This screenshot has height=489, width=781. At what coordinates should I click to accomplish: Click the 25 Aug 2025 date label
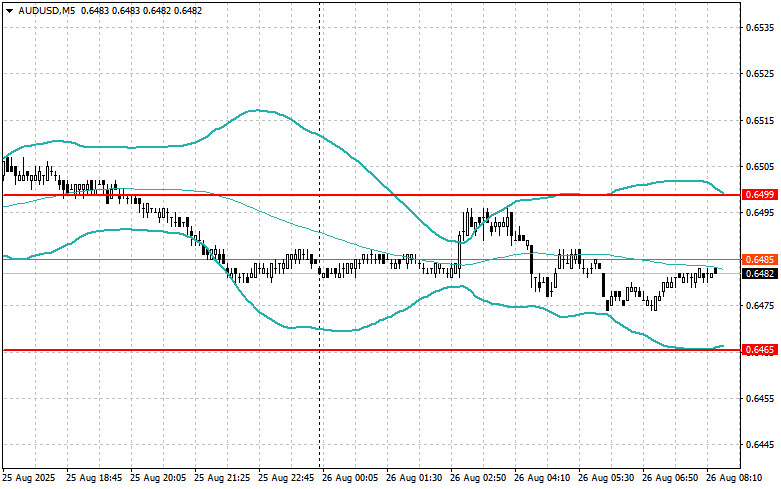(x=29, y=478)
